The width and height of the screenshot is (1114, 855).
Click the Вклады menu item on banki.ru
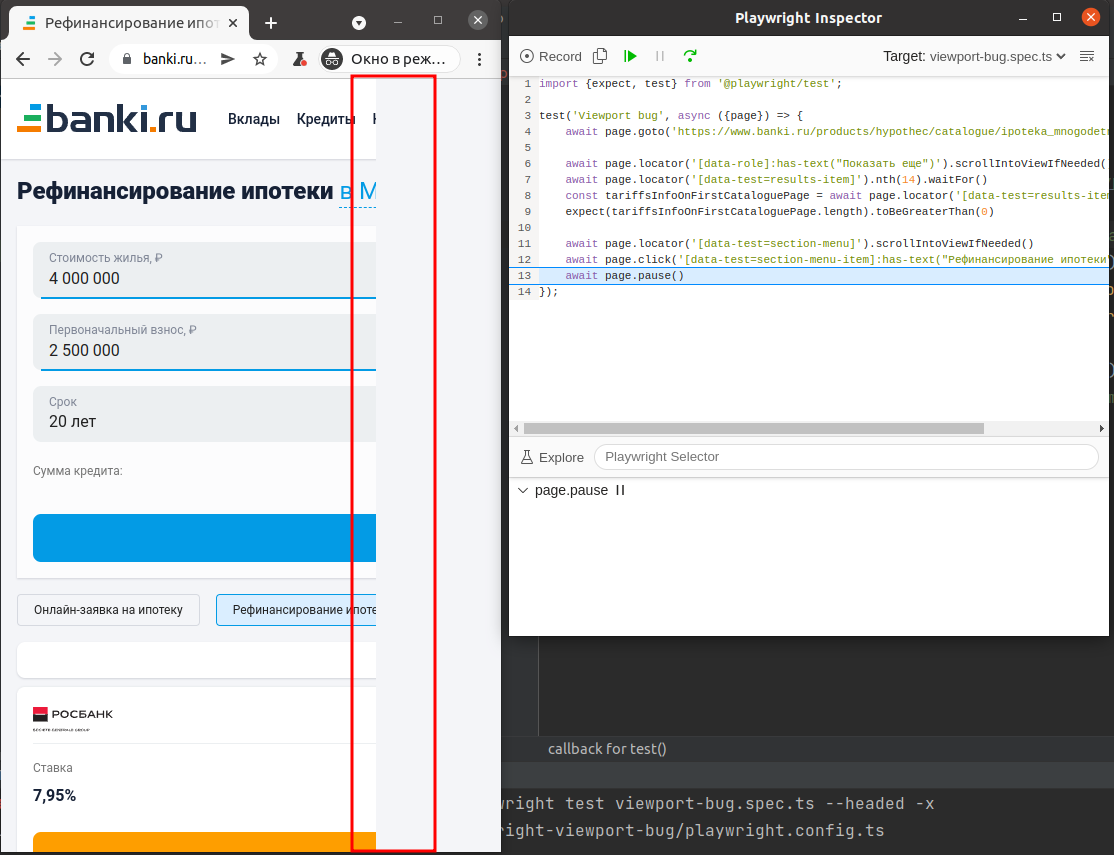pos(253,118)
